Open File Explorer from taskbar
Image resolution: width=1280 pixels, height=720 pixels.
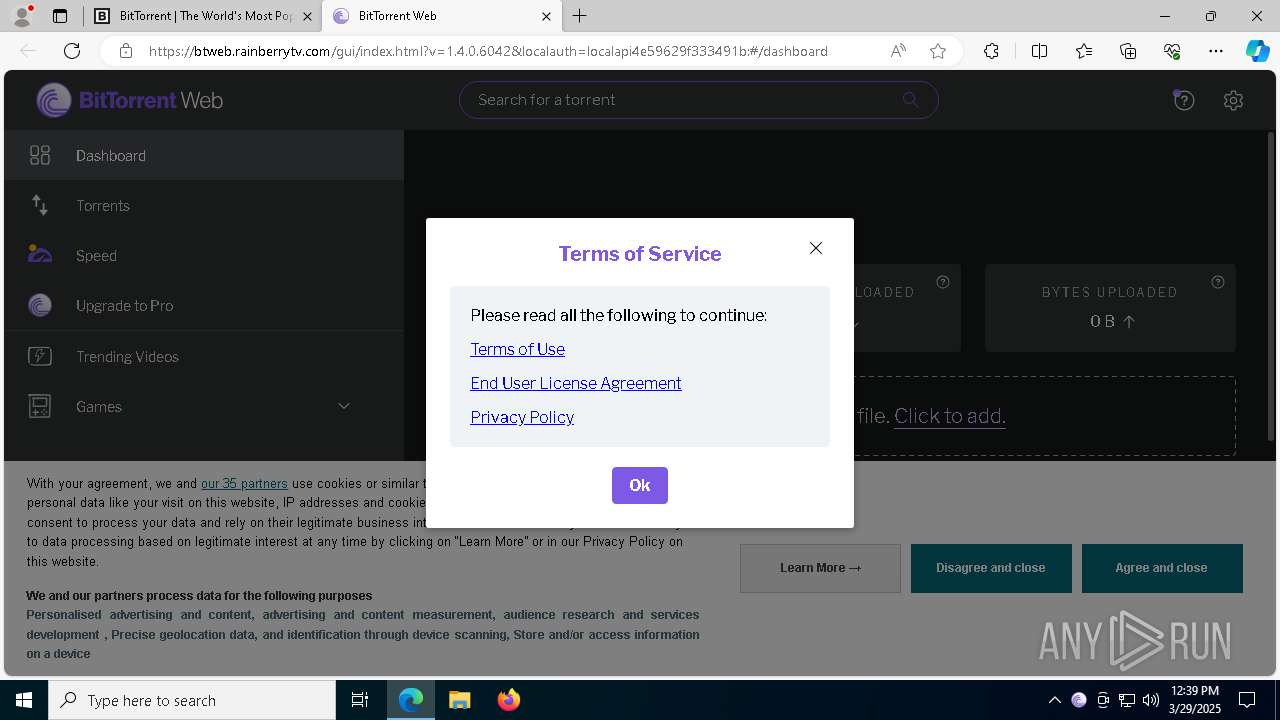tap(459, 700)
